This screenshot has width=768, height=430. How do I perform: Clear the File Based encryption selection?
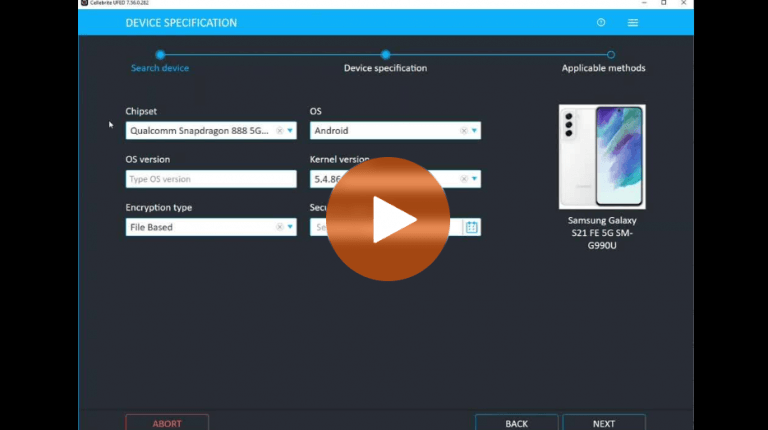click(x=280, y=227)
